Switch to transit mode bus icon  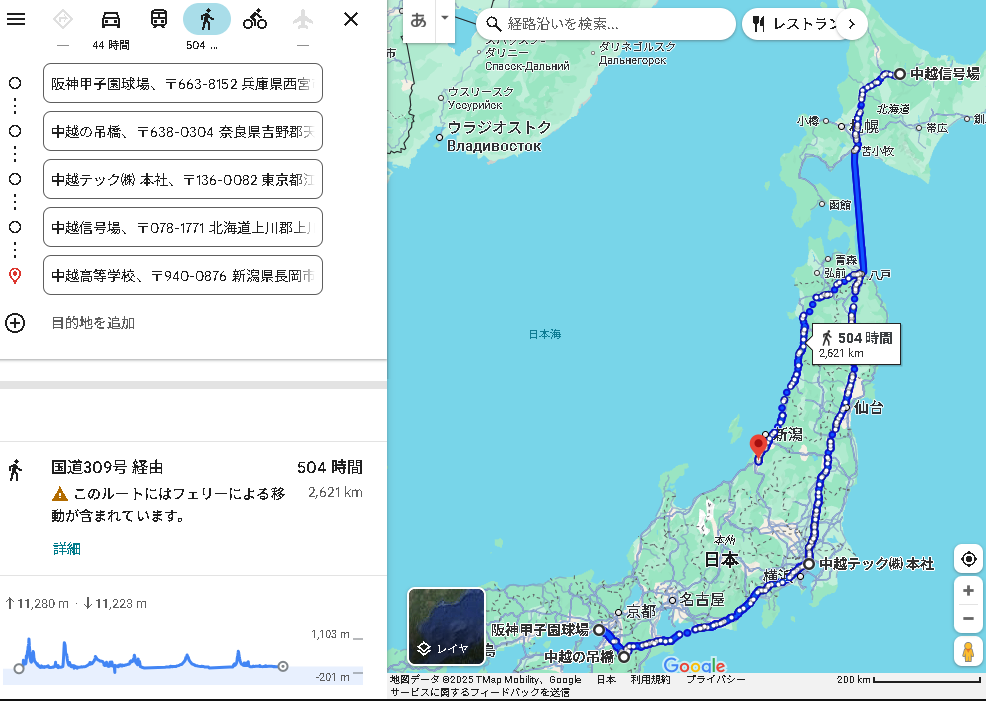(x=158, y=19)
